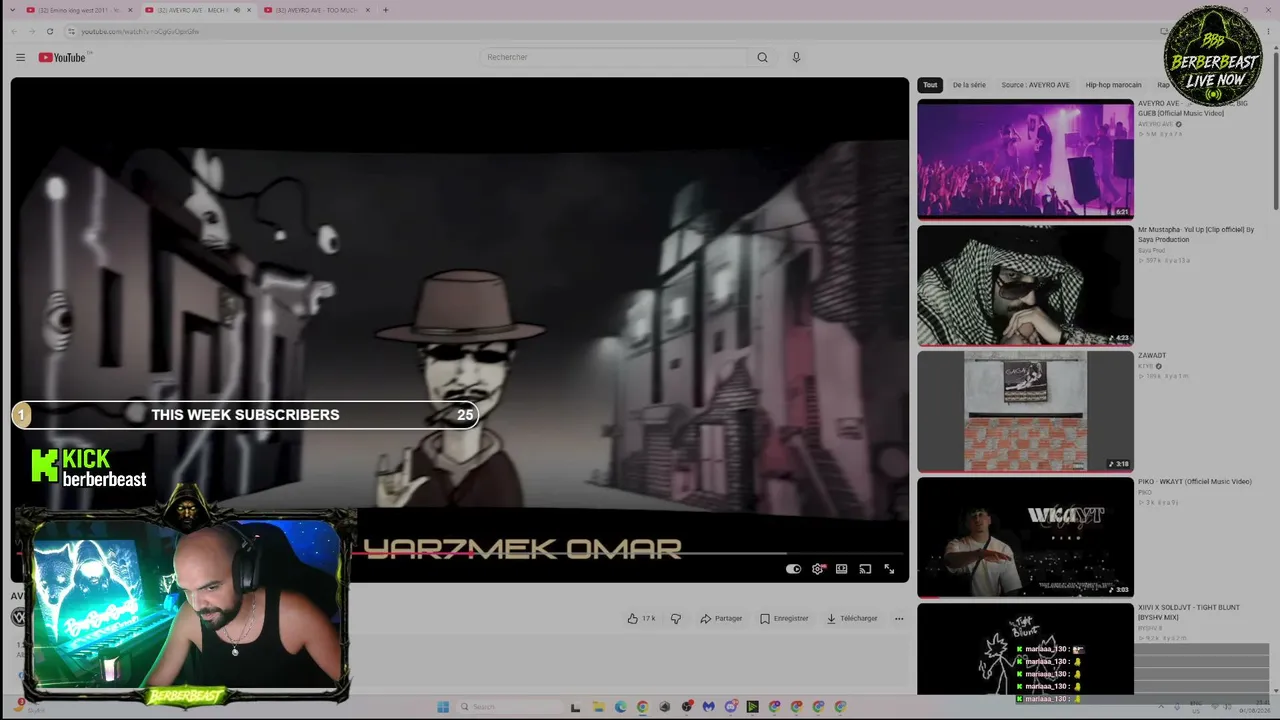Close the 'Emino king west 2011' tab
1280x720 pixels.
[132, 10]
